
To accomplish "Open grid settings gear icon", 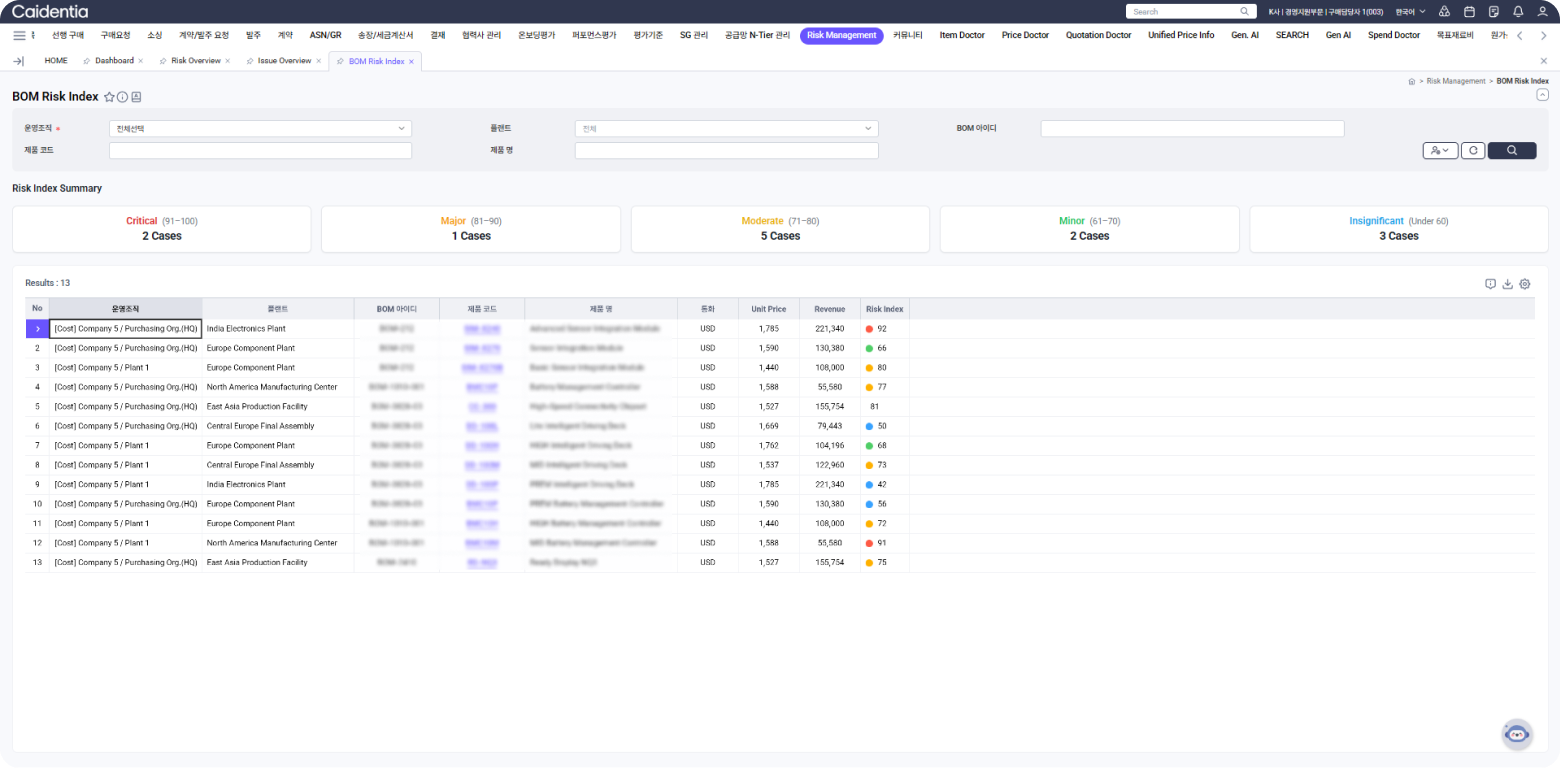I will (x=1525, y=284).
